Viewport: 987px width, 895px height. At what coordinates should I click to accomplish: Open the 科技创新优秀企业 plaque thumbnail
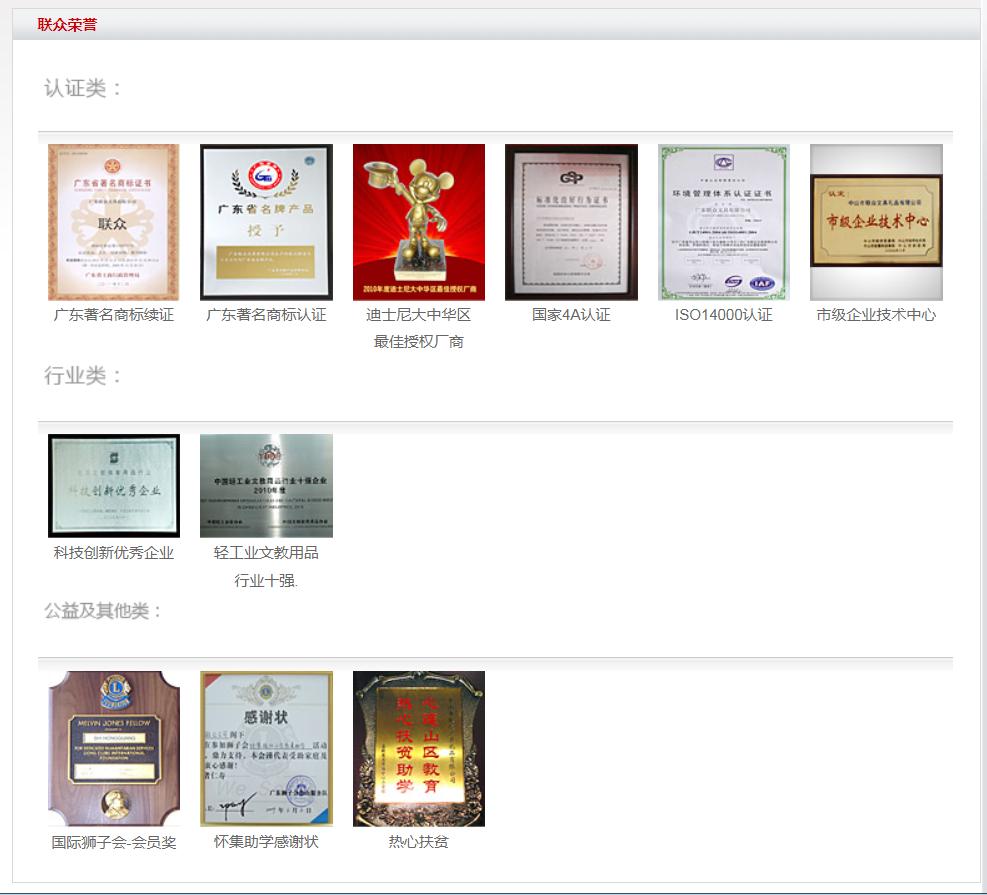(x=114, y=486)
